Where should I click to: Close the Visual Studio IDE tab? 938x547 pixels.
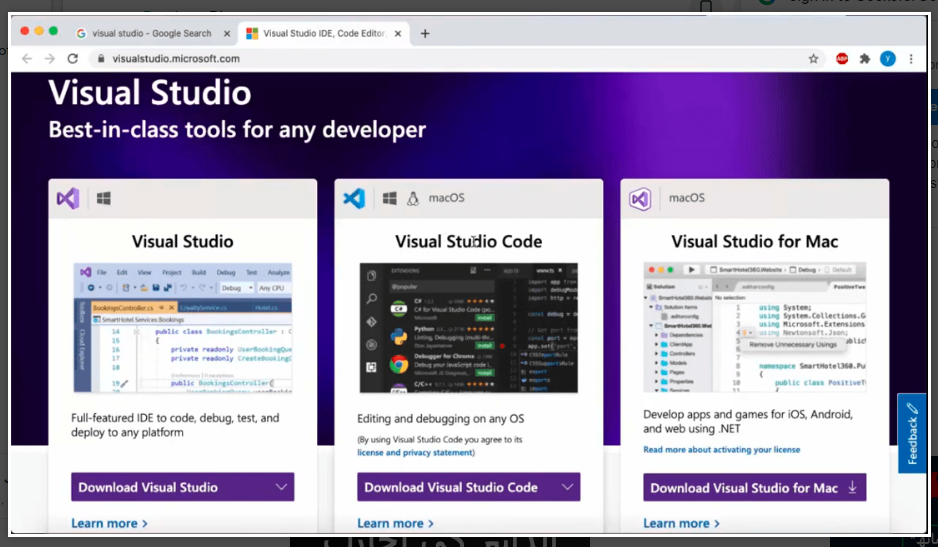400,33
